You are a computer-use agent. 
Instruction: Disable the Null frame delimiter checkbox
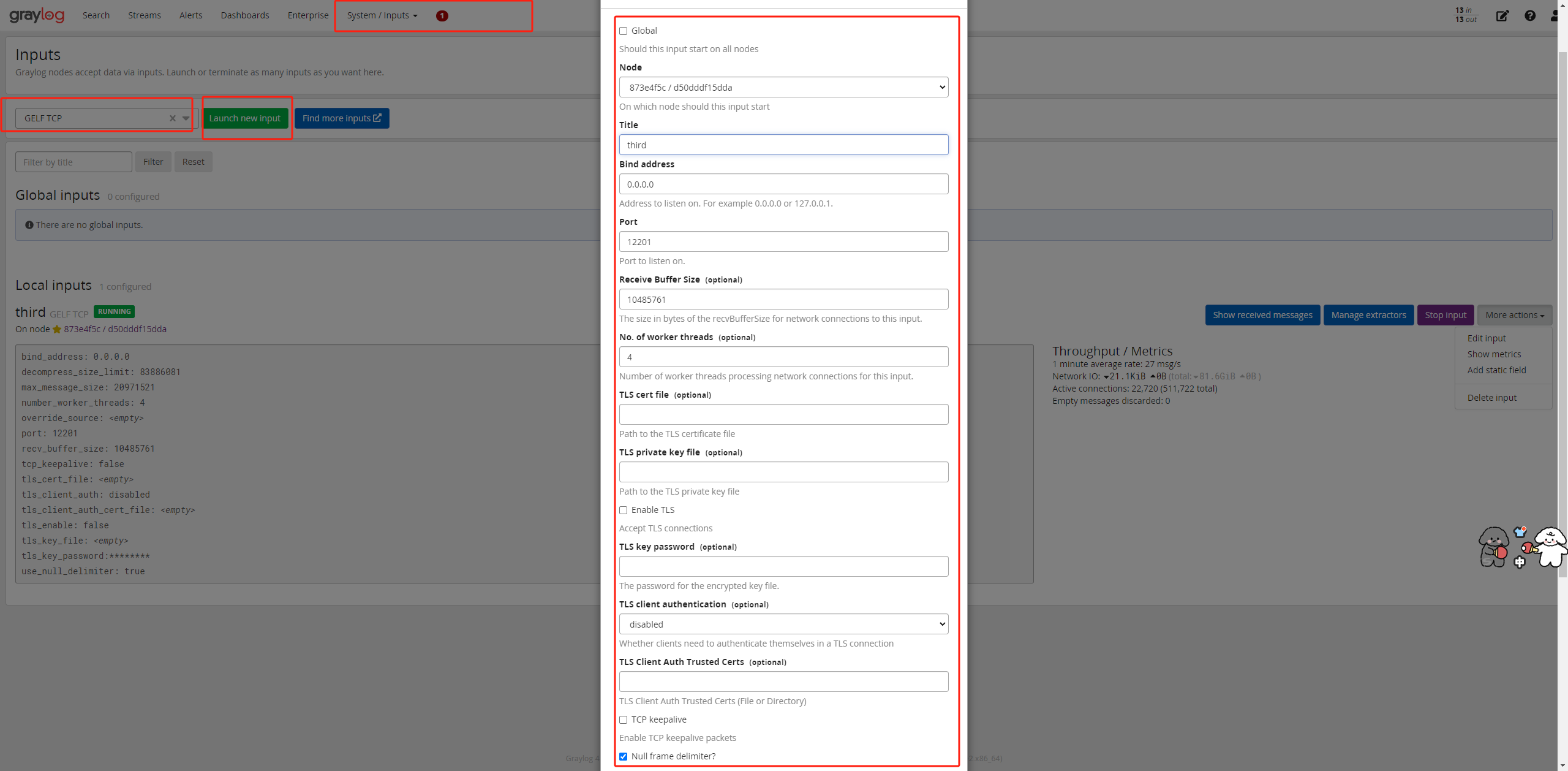[x=624, y=756]
